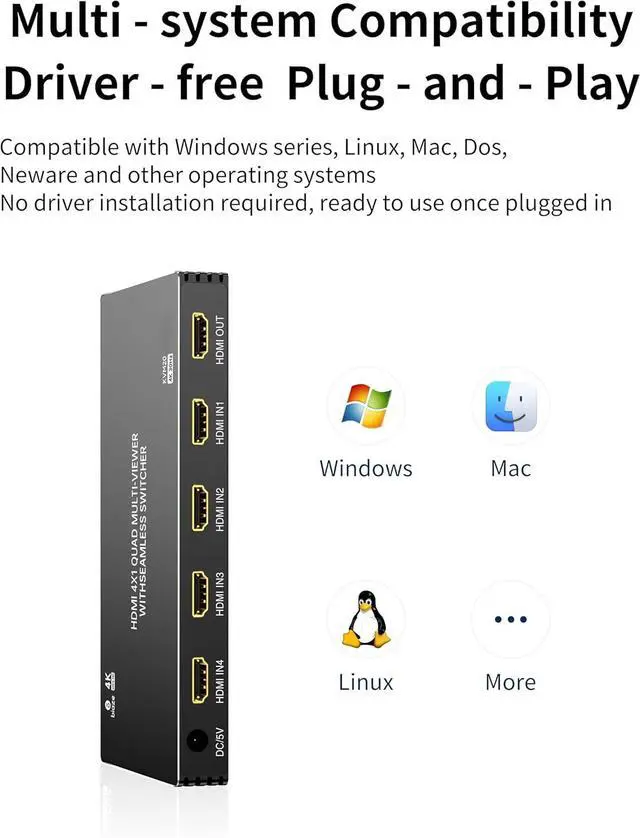Click the 4K badge on device
Image resolution: width=640 pixels, height=838 pixels.
[111, 682]
